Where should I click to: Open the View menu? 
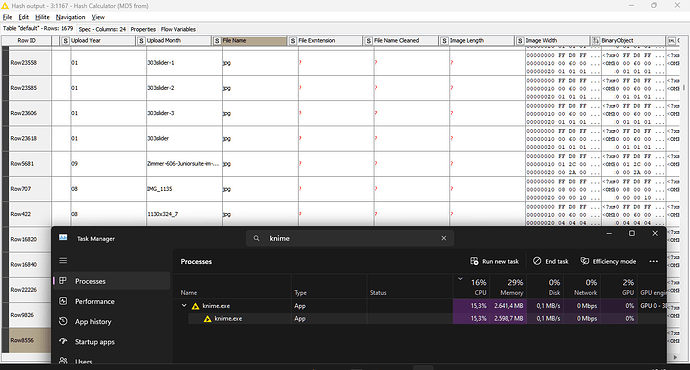pyautogui.click(x=98, y=17)
